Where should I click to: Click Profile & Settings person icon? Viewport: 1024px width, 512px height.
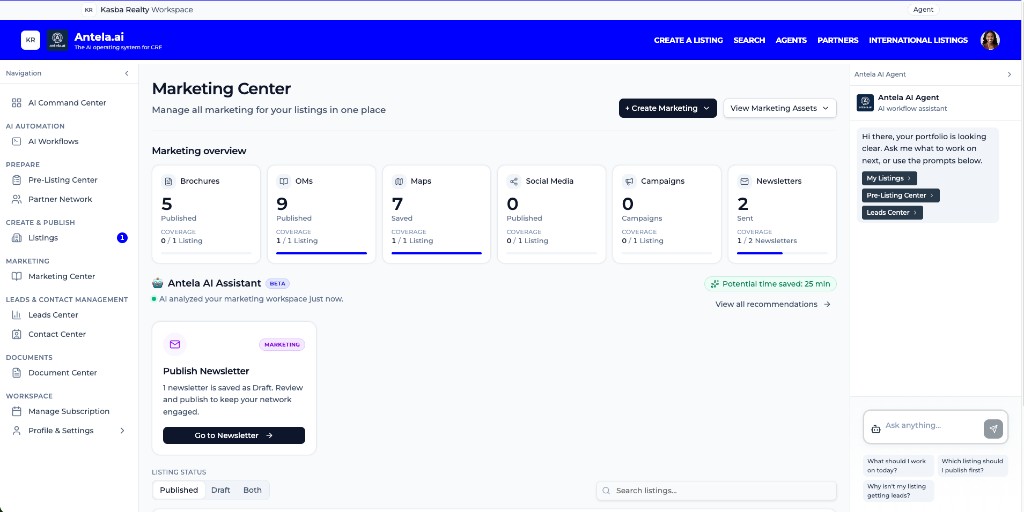[x=16, y=430]
